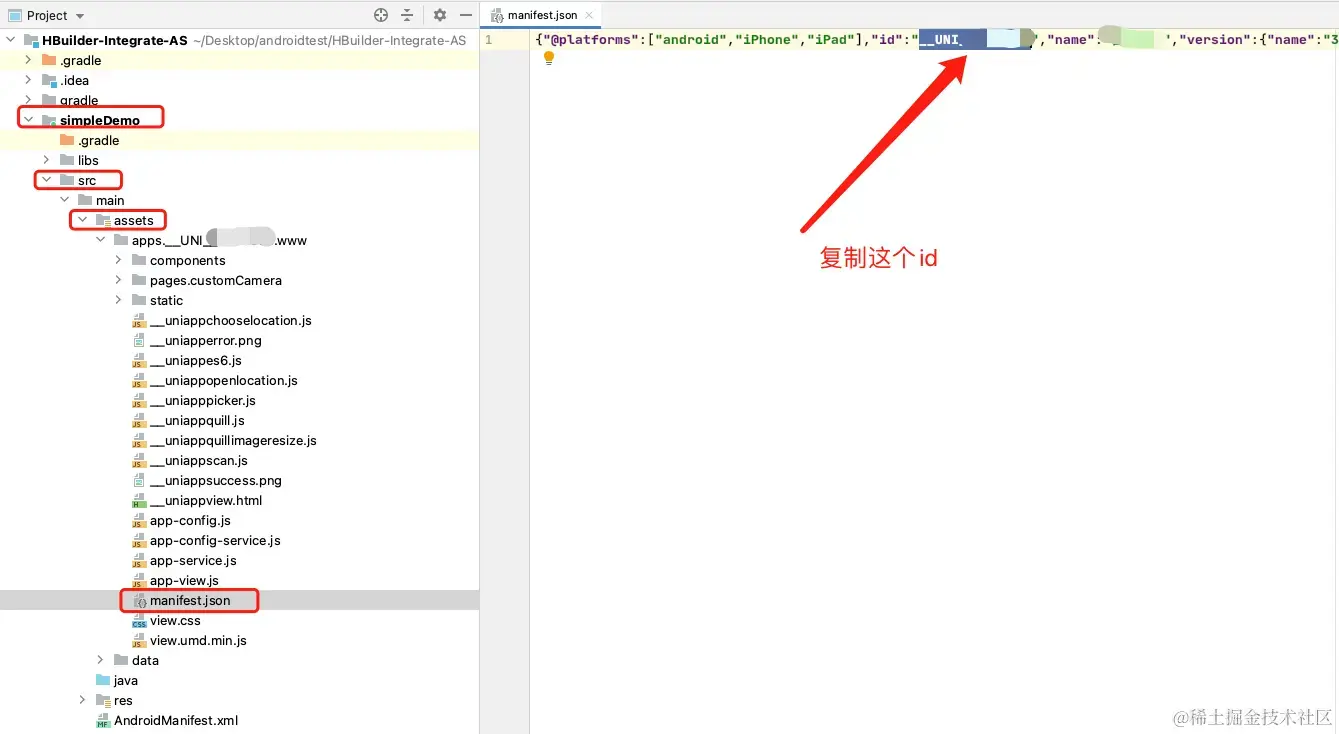This screenshot has width=1339, height=734.
Task: Click the selected __UNI id text in editor
Action: click(975, 40)
